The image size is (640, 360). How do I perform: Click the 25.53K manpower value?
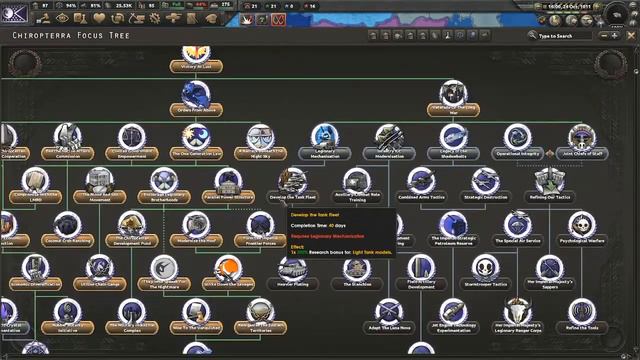[123, 6]
